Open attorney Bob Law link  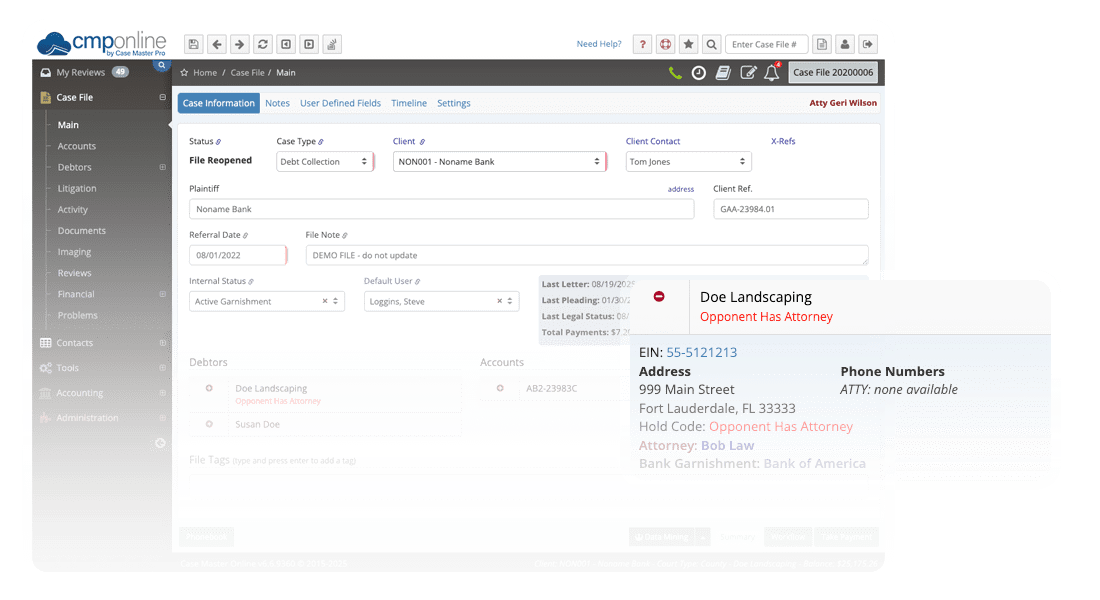[728, 445]
